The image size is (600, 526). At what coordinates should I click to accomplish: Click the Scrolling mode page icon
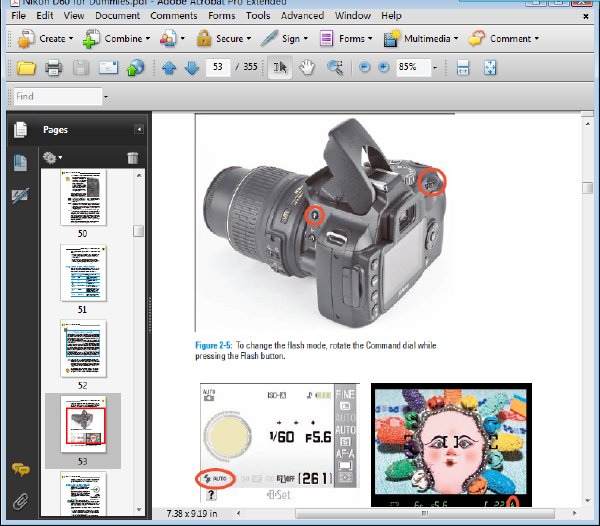[463, 67]
